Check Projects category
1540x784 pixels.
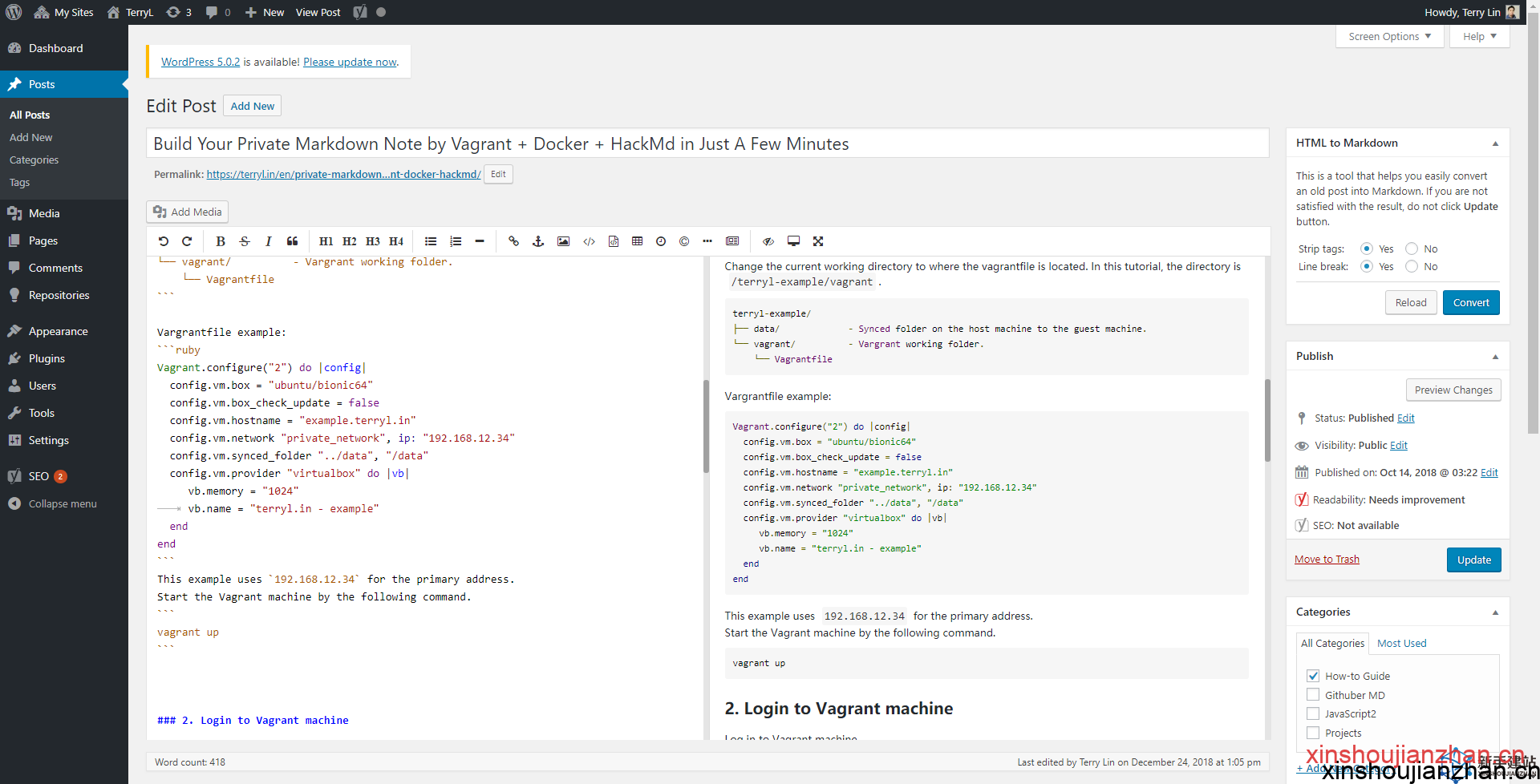(x=1313, y=733)
